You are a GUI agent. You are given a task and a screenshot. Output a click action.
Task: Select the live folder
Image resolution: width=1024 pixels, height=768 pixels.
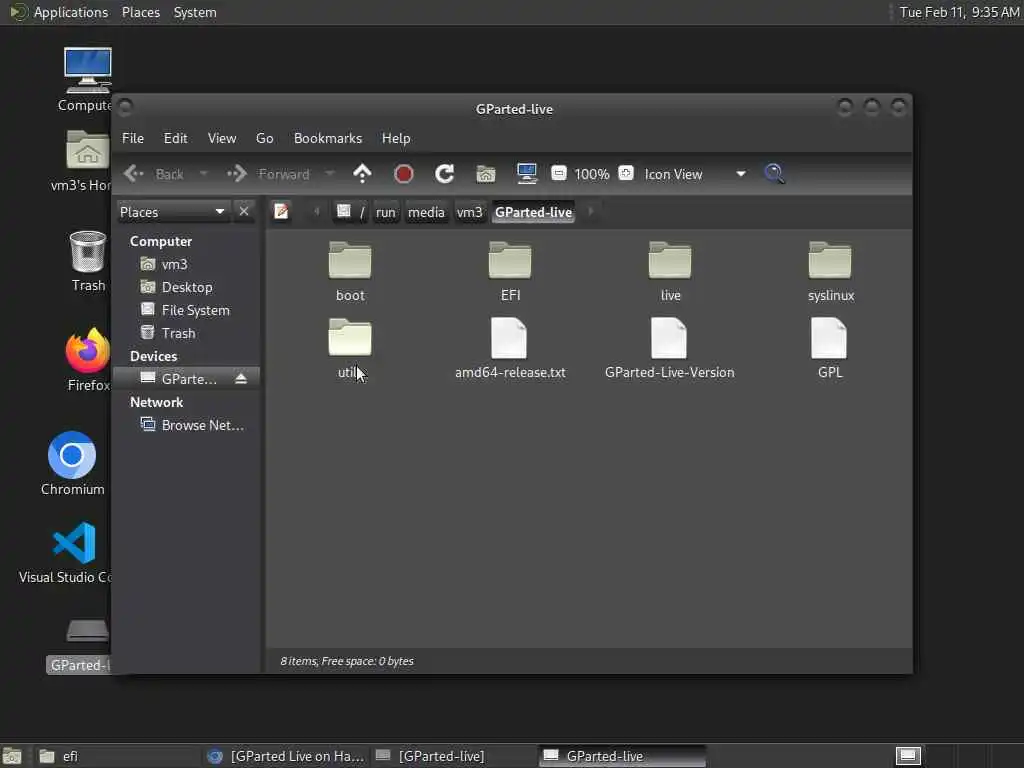[x=670, y=272]
